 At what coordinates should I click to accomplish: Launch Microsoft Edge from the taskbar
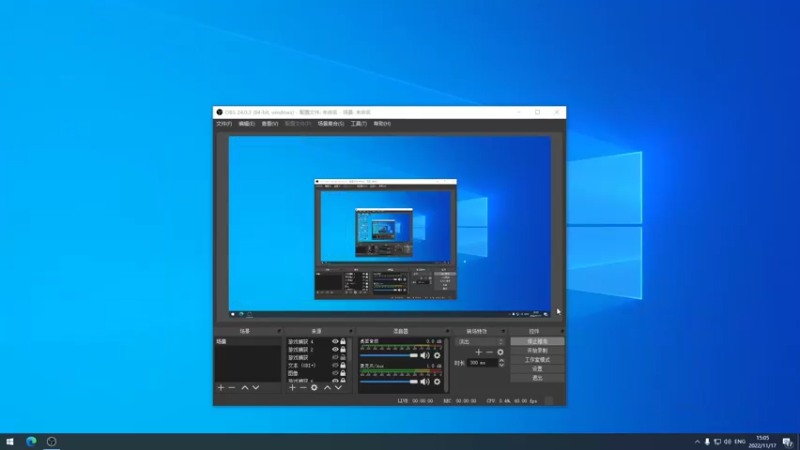(31, 441)
